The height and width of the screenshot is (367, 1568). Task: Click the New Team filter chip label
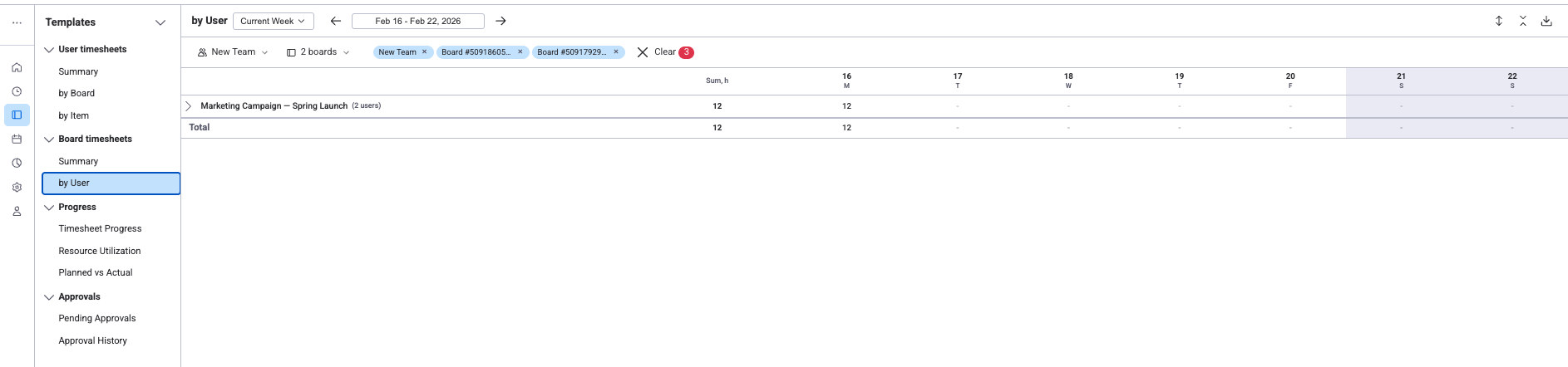(397, 52)
